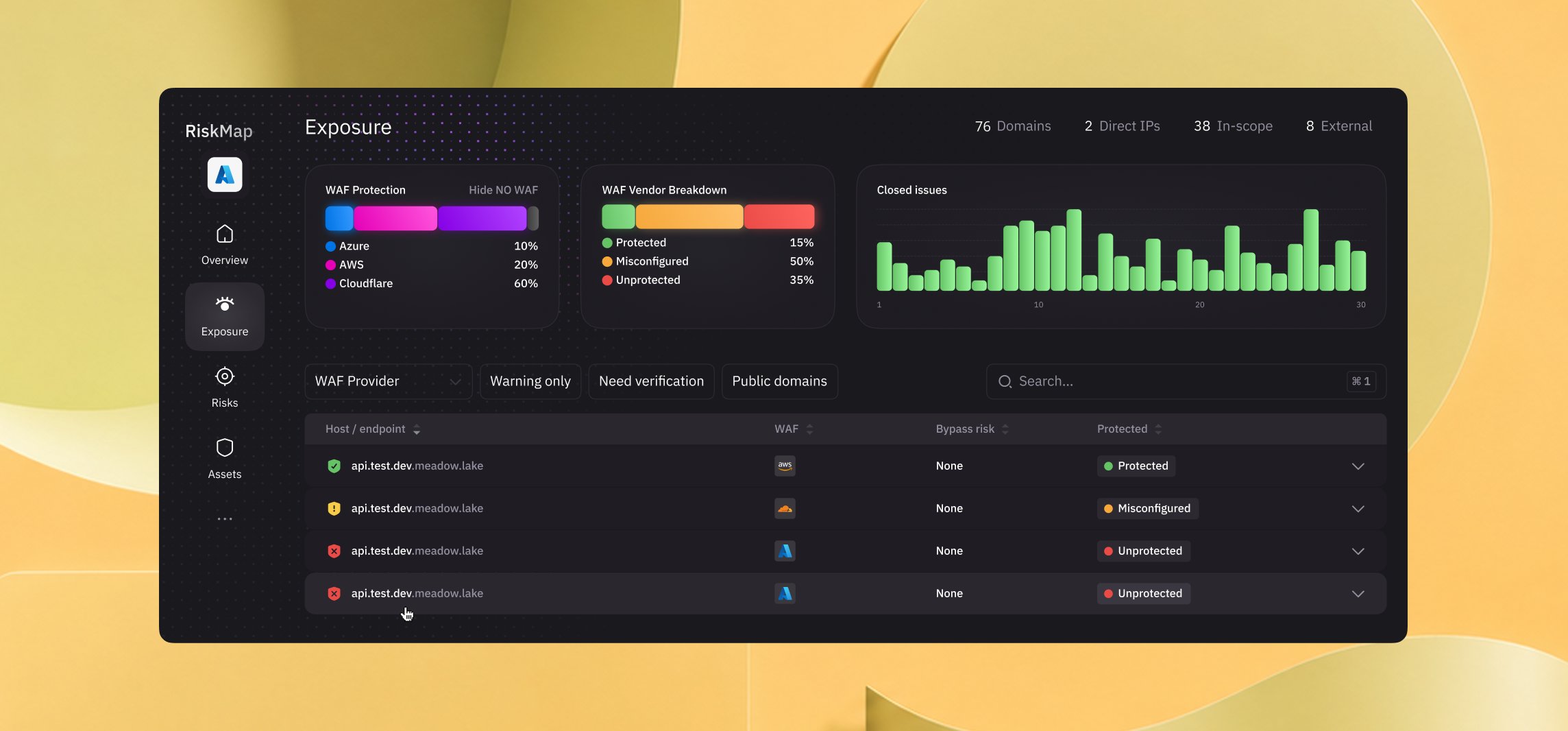Click the yellow warning shield status icon
1568x731 pixels.
pyautogui.click(x=334, y=509)
